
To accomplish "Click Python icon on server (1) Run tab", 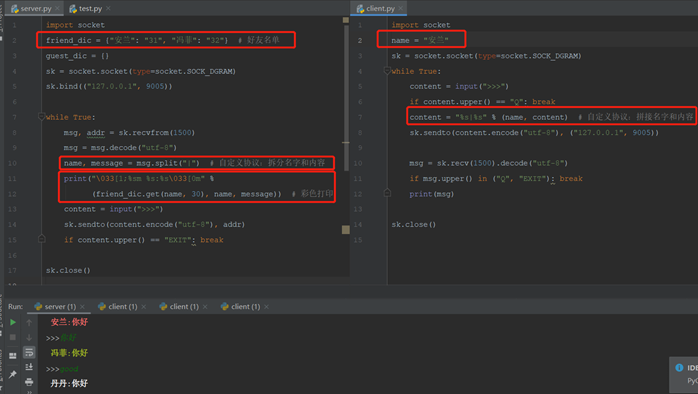I will point(38,306).
